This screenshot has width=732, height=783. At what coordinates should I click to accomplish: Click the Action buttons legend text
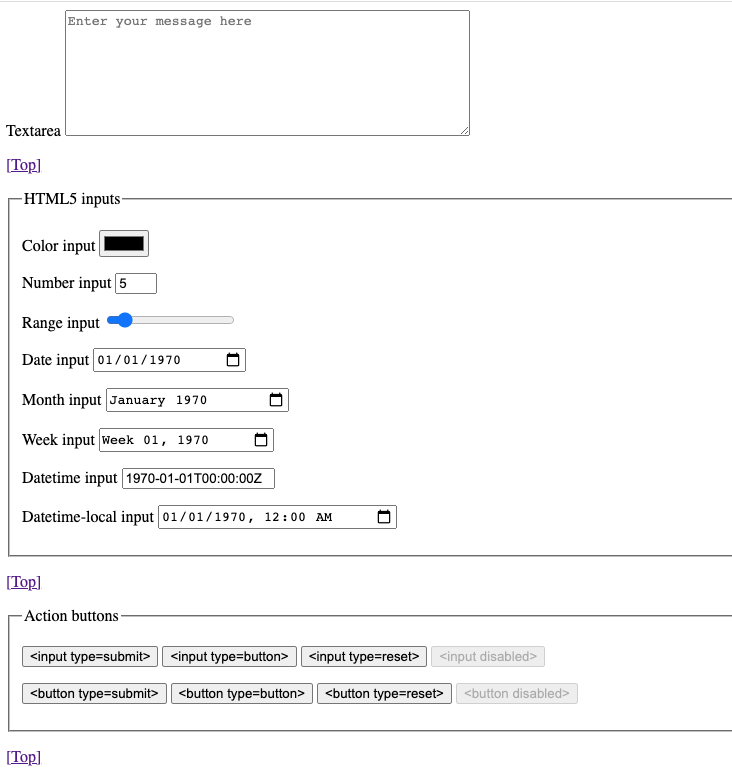[x=71, y=616]
